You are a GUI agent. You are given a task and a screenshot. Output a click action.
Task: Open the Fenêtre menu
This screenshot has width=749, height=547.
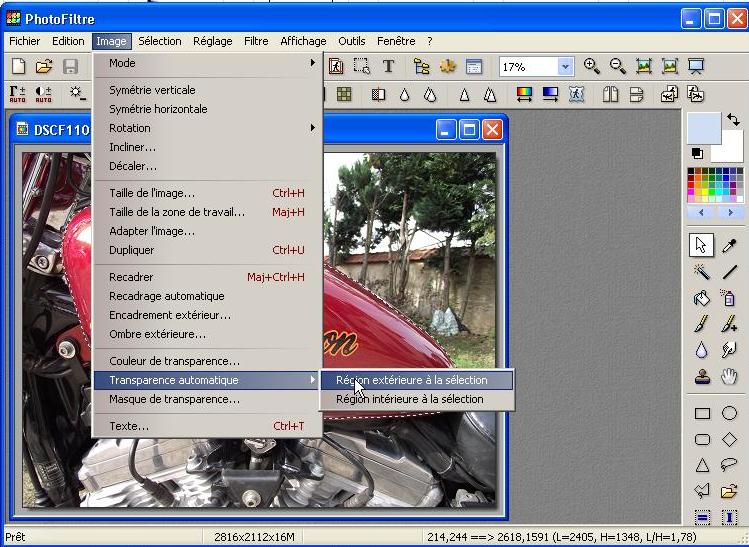click(396, 41)
